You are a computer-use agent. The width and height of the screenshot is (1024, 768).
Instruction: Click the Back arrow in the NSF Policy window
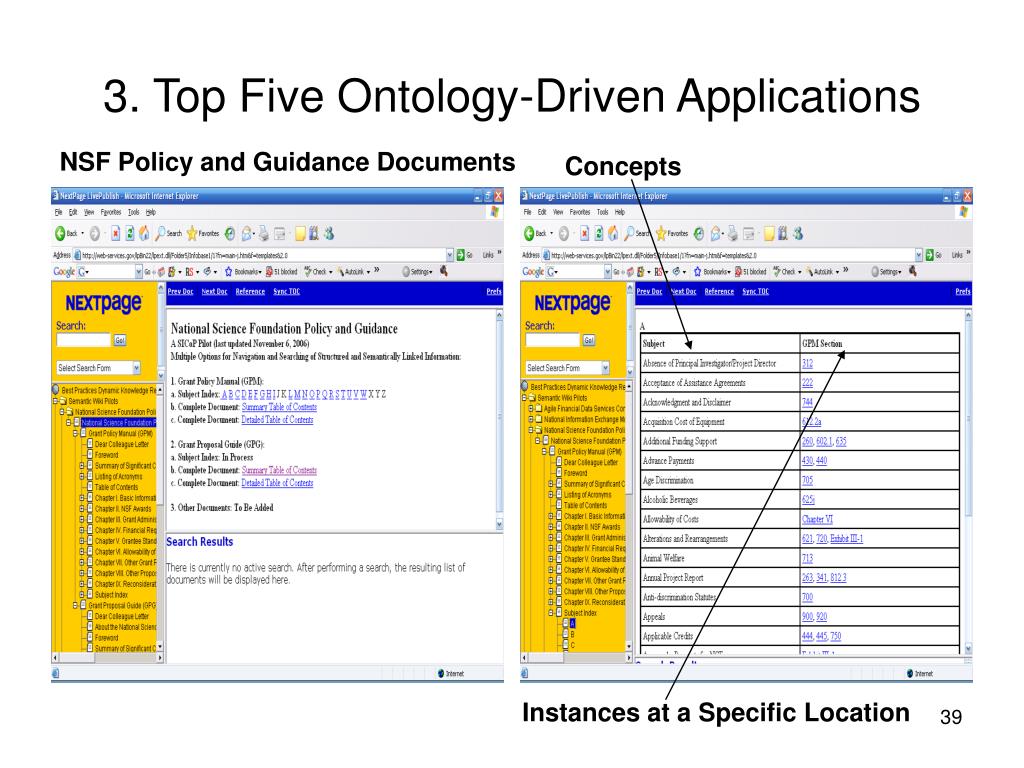[60, 233]
